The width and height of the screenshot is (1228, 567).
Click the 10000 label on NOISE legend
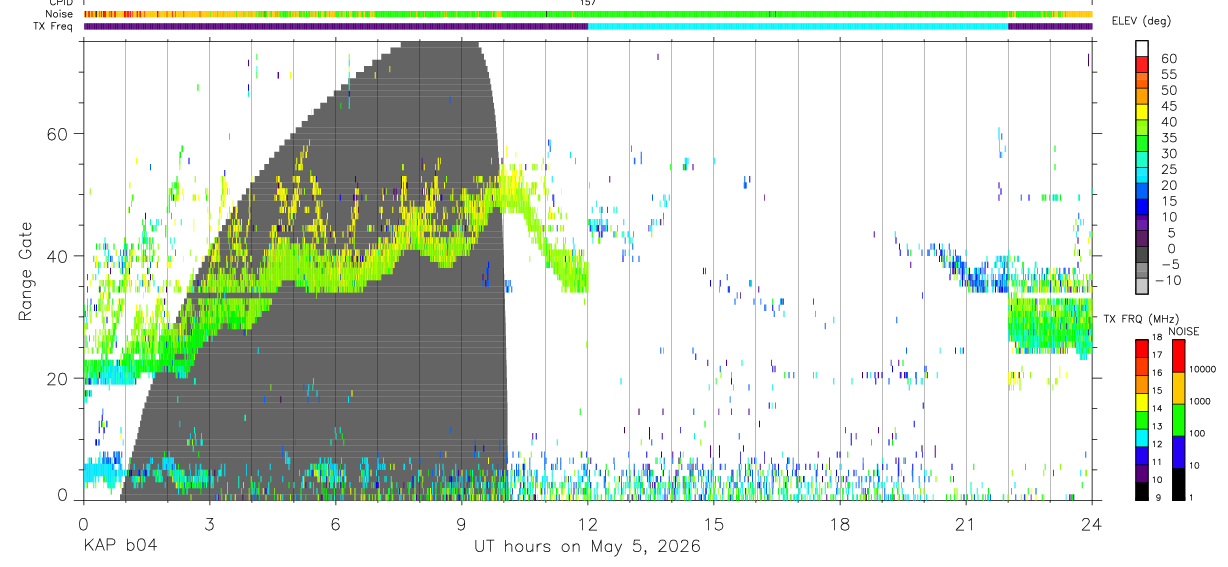coord(1203,370)
